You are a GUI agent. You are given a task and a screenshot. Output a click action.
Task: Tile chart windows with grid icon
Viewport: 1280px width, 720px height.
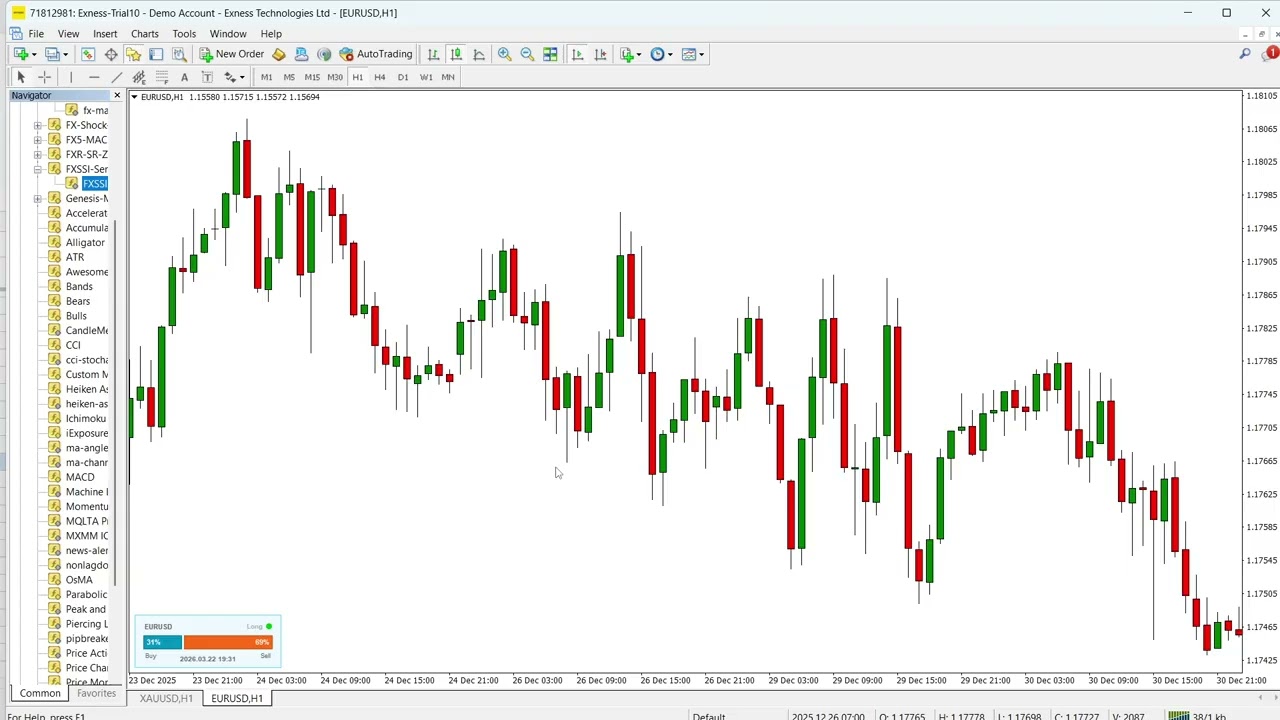[550, 54]
